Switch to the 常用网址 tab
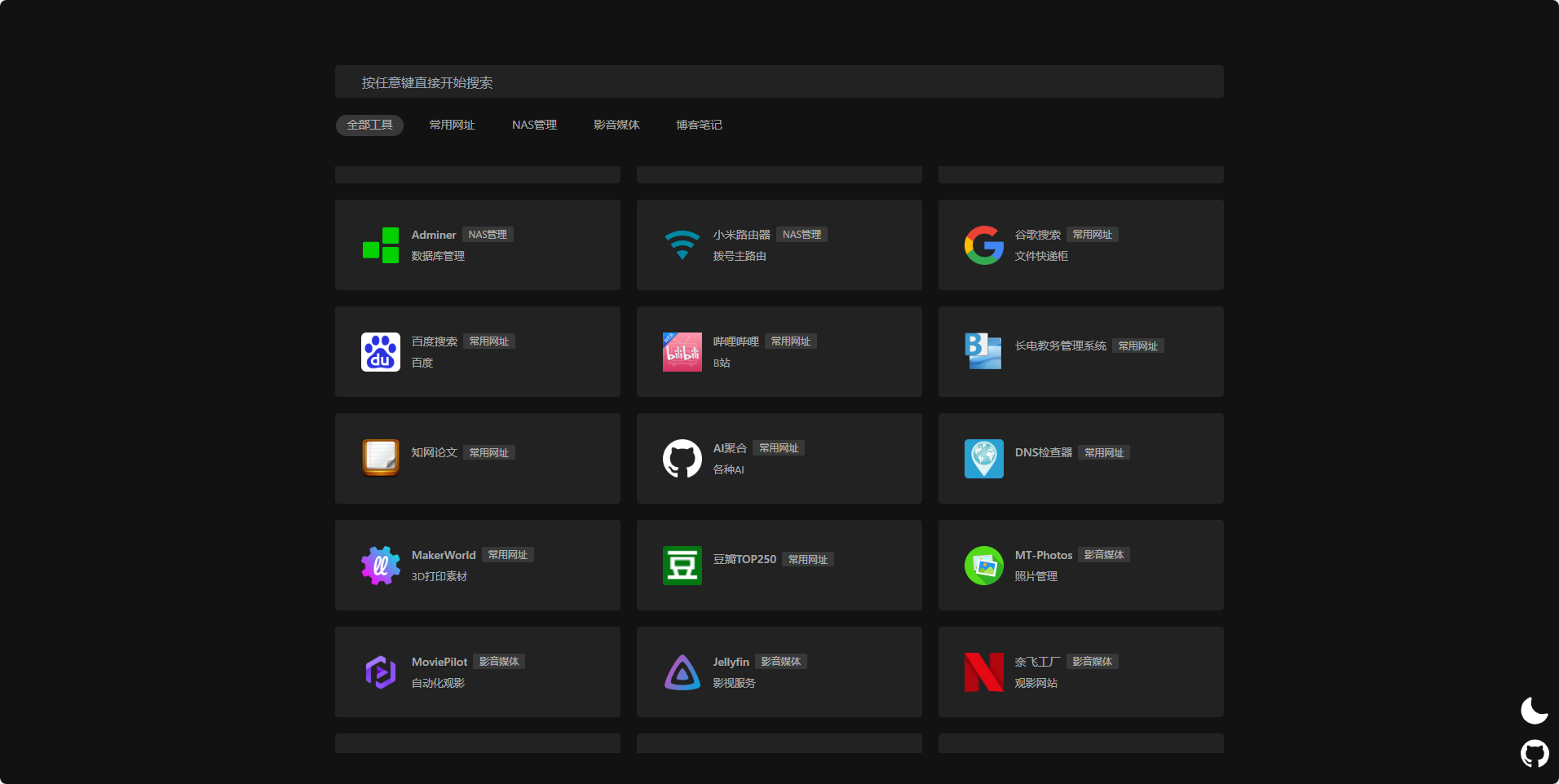1559x784 pixels. (x=452, y=125)
